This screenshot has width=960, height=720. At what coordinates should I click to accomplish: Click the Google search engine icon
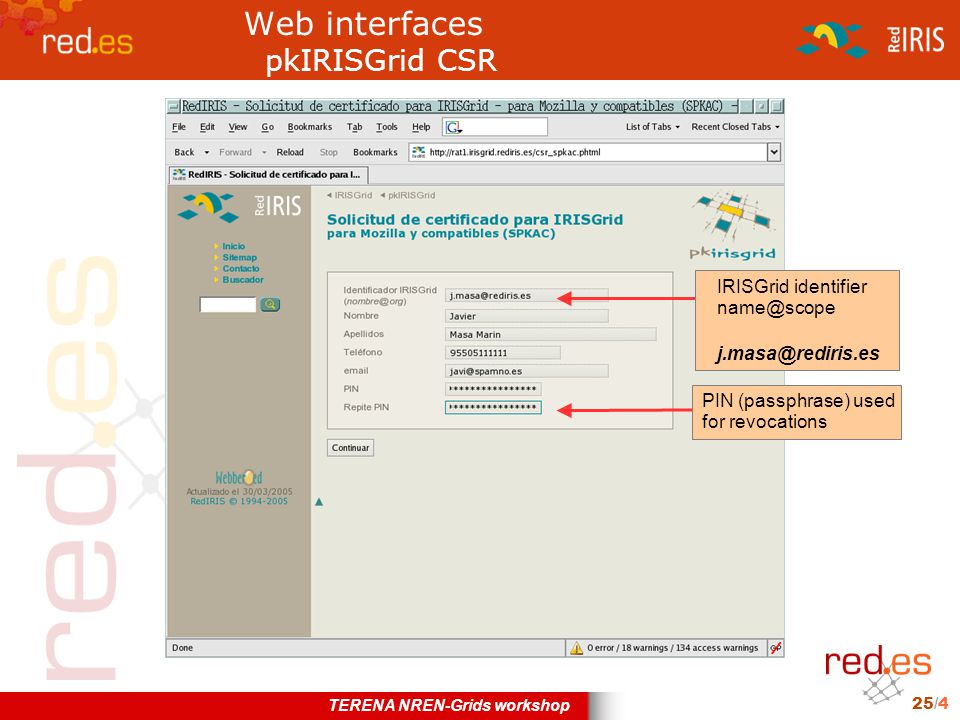pyautogui.click(x=453, y=127)
